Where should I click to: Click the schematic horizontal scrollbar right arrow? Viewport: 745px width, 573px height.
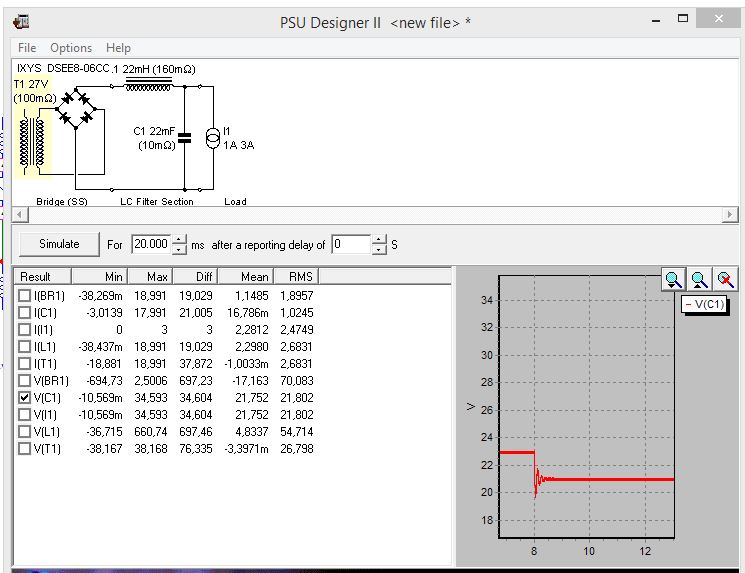pyautogui.click(x=730, y=215)
